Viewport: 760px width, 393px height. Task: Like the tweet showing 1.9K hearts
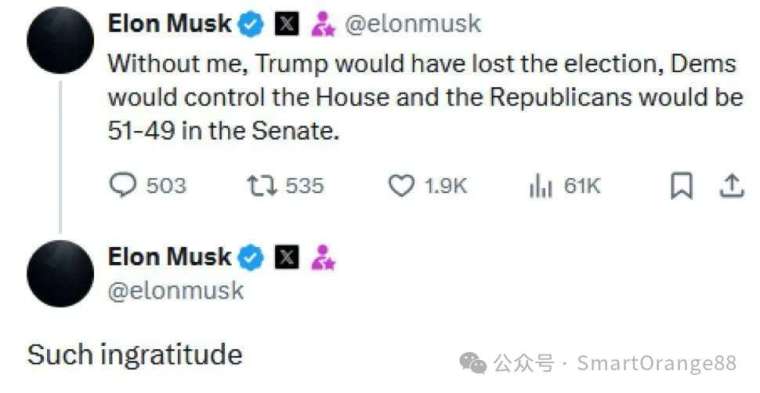[x=428, y=186]
